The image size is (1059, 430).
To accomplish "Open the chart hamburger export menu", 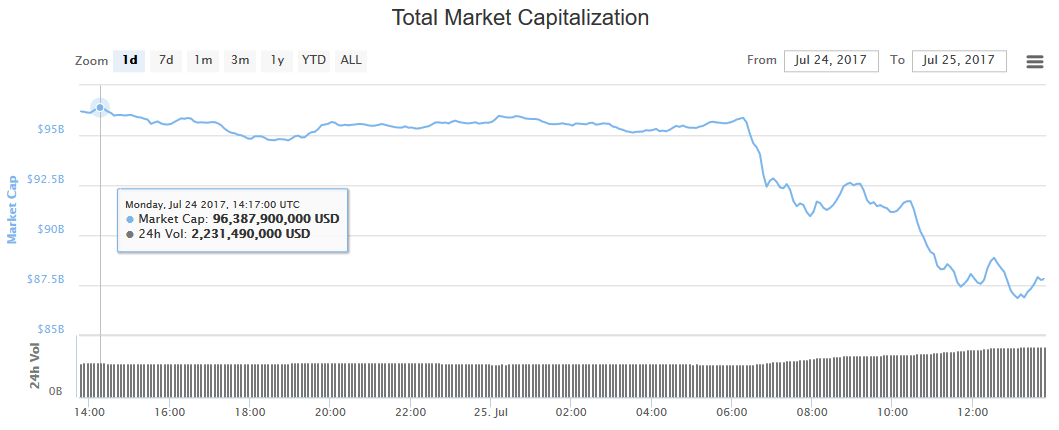I will pyautogui.click(x=1035, y=61).
